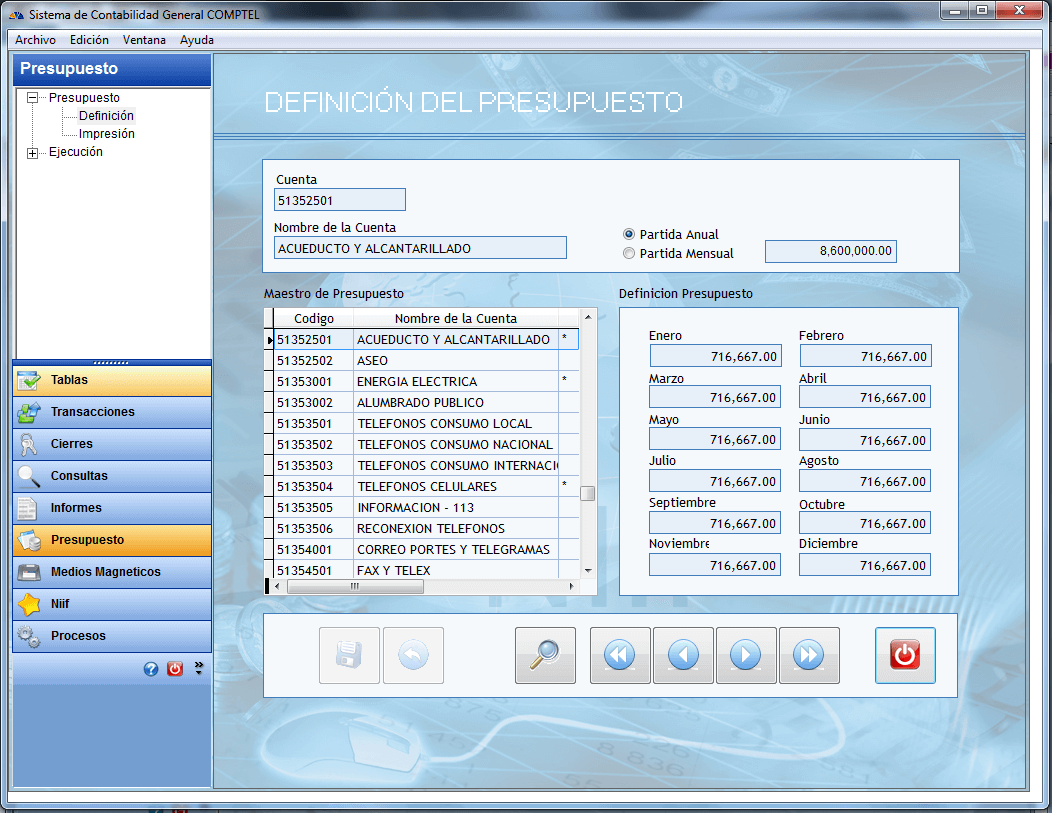Screen dimensions: 1052x813
Task: Open the Archivo menu
Action: (36, 40)
